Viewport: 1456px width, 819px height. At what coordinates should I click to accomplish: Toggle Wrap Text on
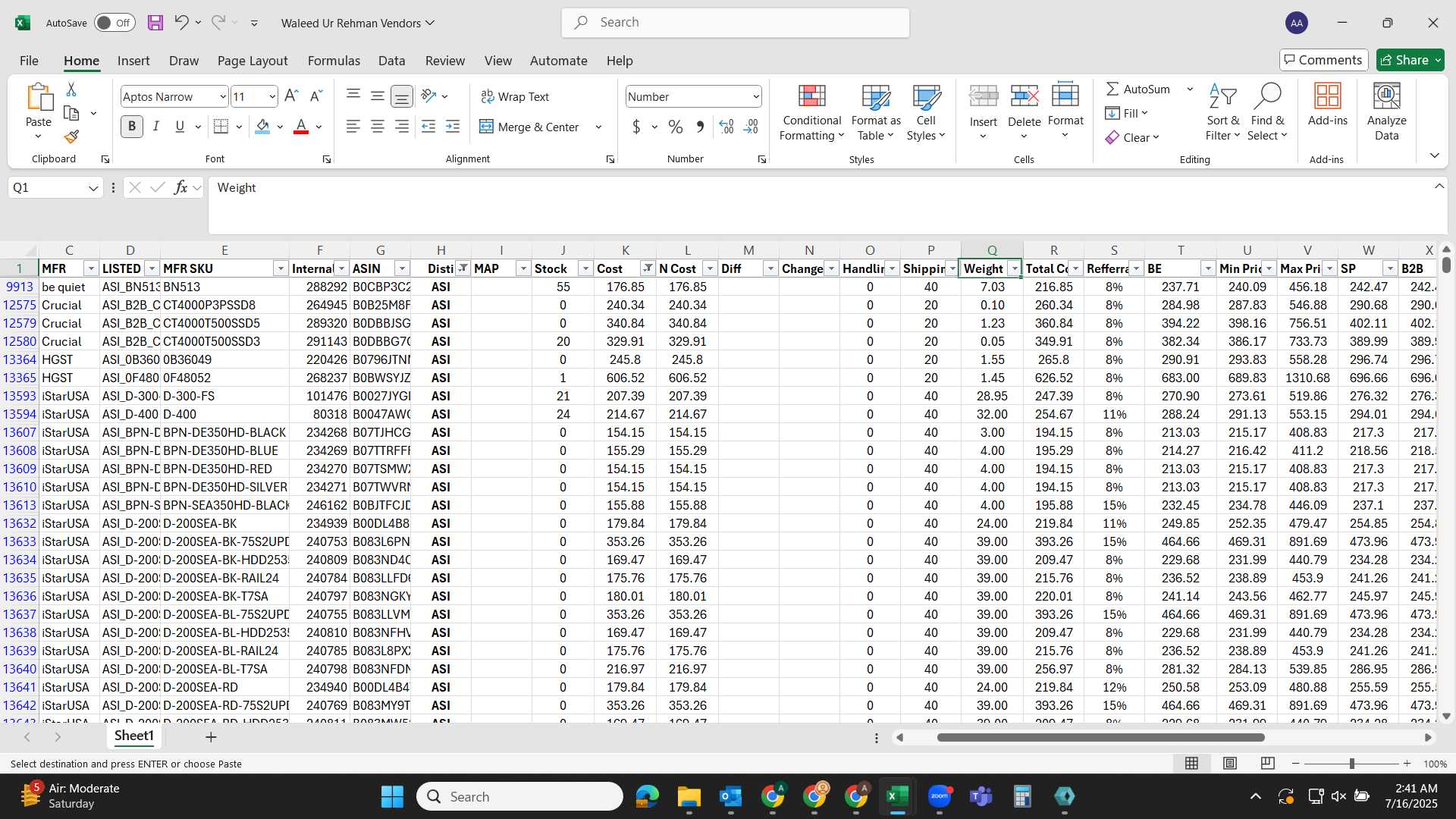coord(515,96)
